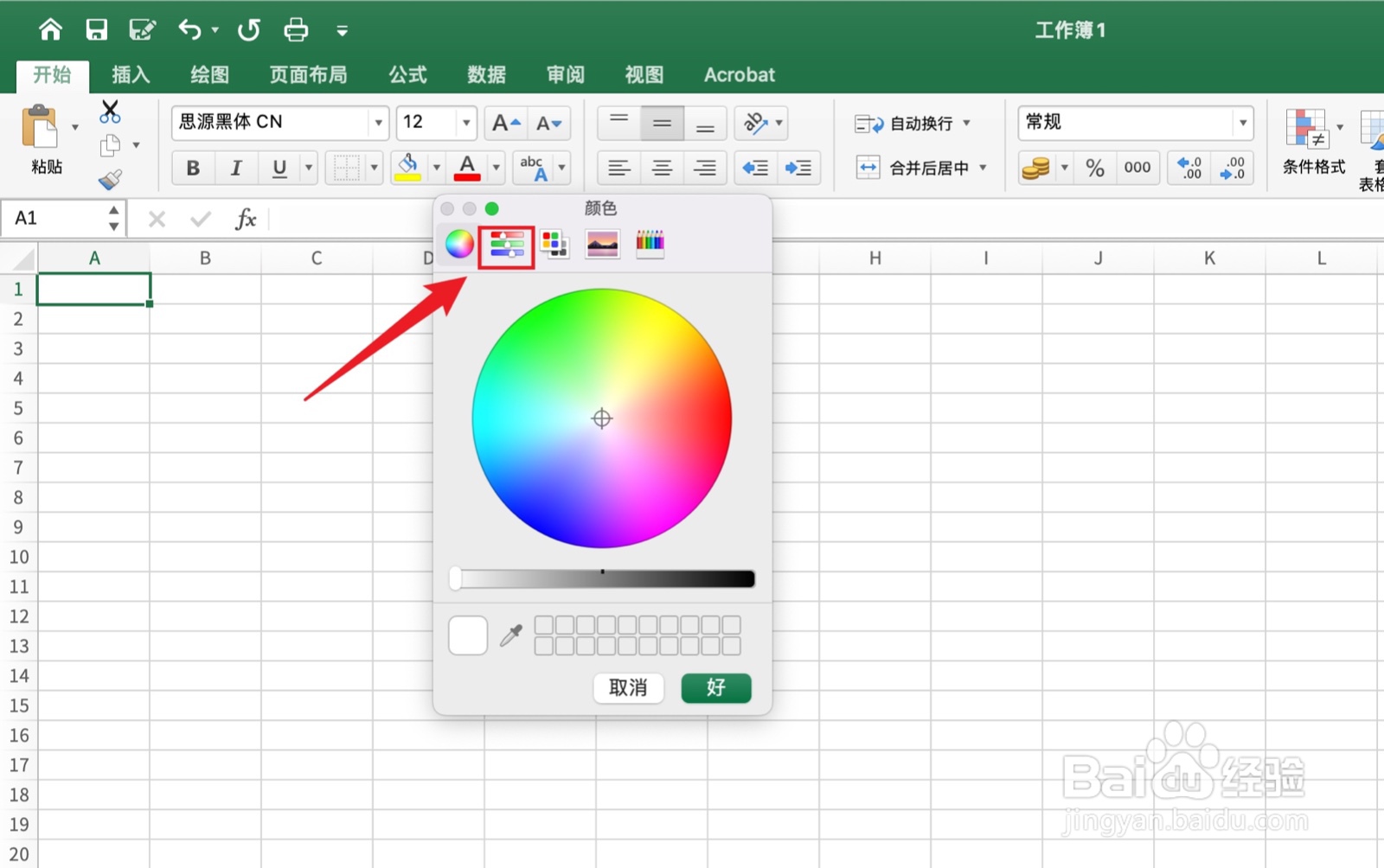This screenshot has height=868, width=1384.
Task: Select the color wheel picker mode
Action: tap(459, 245)
